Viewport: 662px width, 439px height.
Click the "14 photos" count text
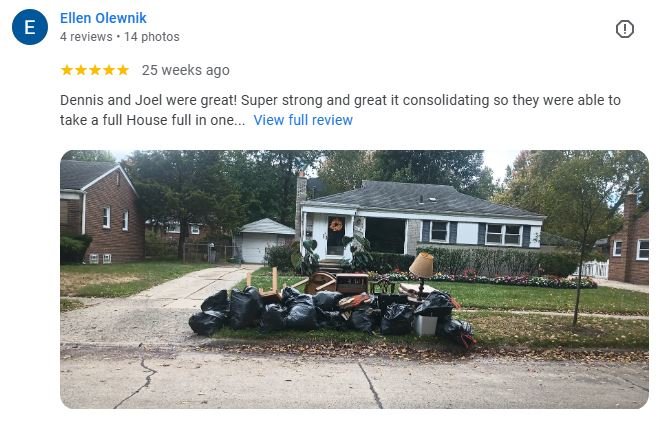(x=152, y=37)
